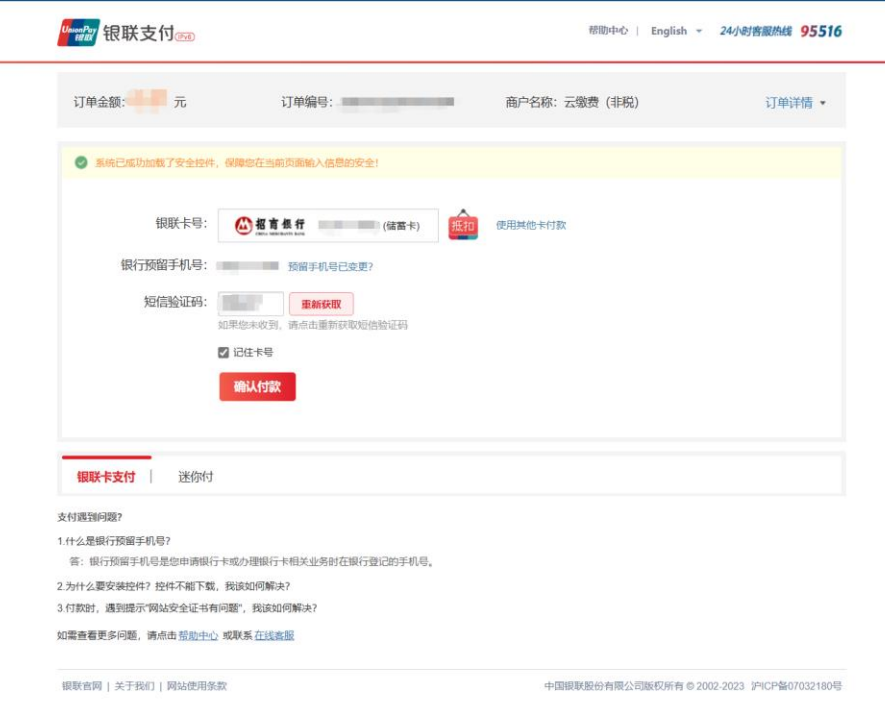This screenshot has width=885, height=706.
Task: Click the UnionPay logo icon
Action: pos(78,32)
